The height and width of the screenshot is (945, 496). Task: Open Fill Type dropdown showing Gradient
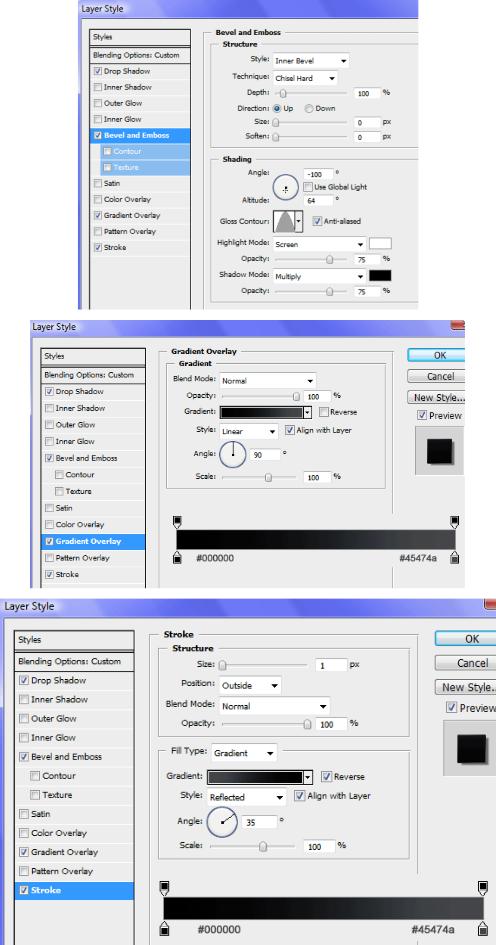point(243,753)
